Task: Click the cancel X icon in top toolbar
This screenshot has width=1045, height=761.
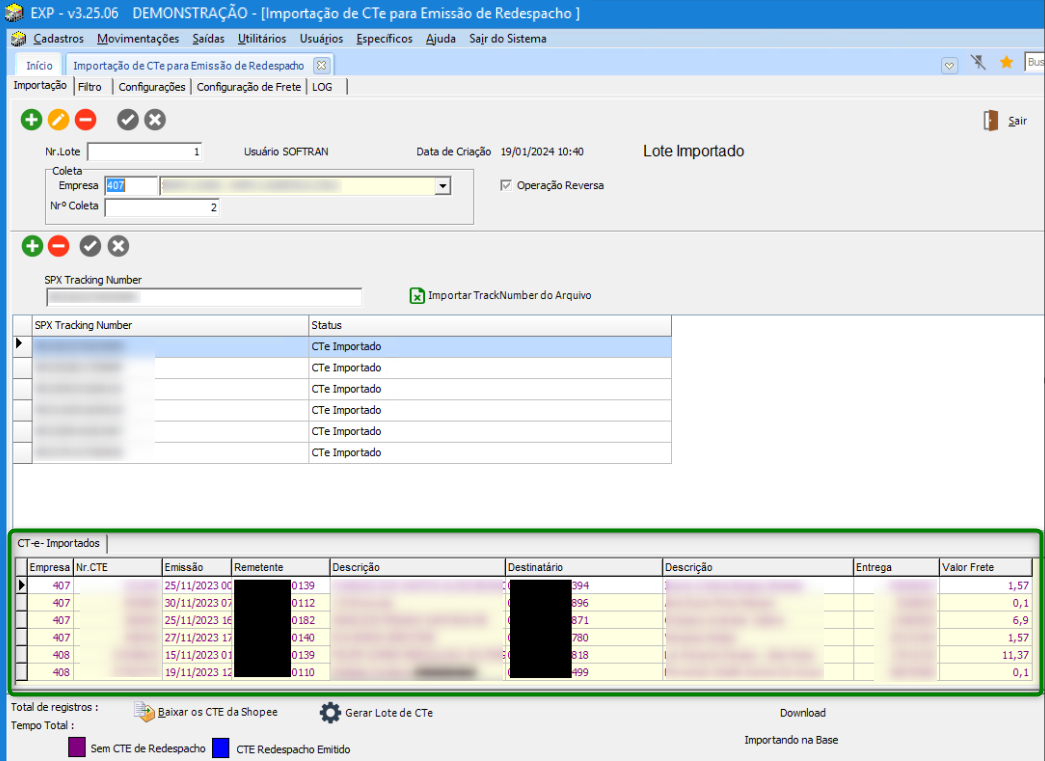Action: point(155,120)
